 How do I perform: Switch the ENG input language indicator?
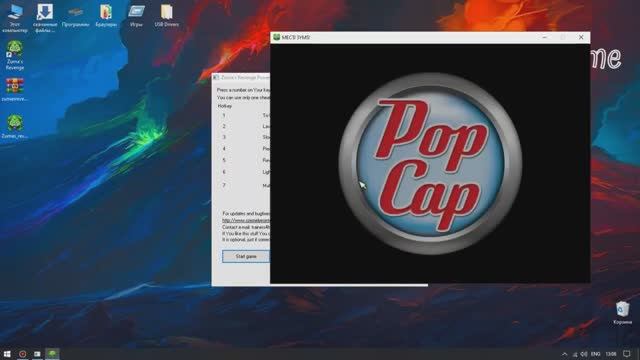(596, 354)
